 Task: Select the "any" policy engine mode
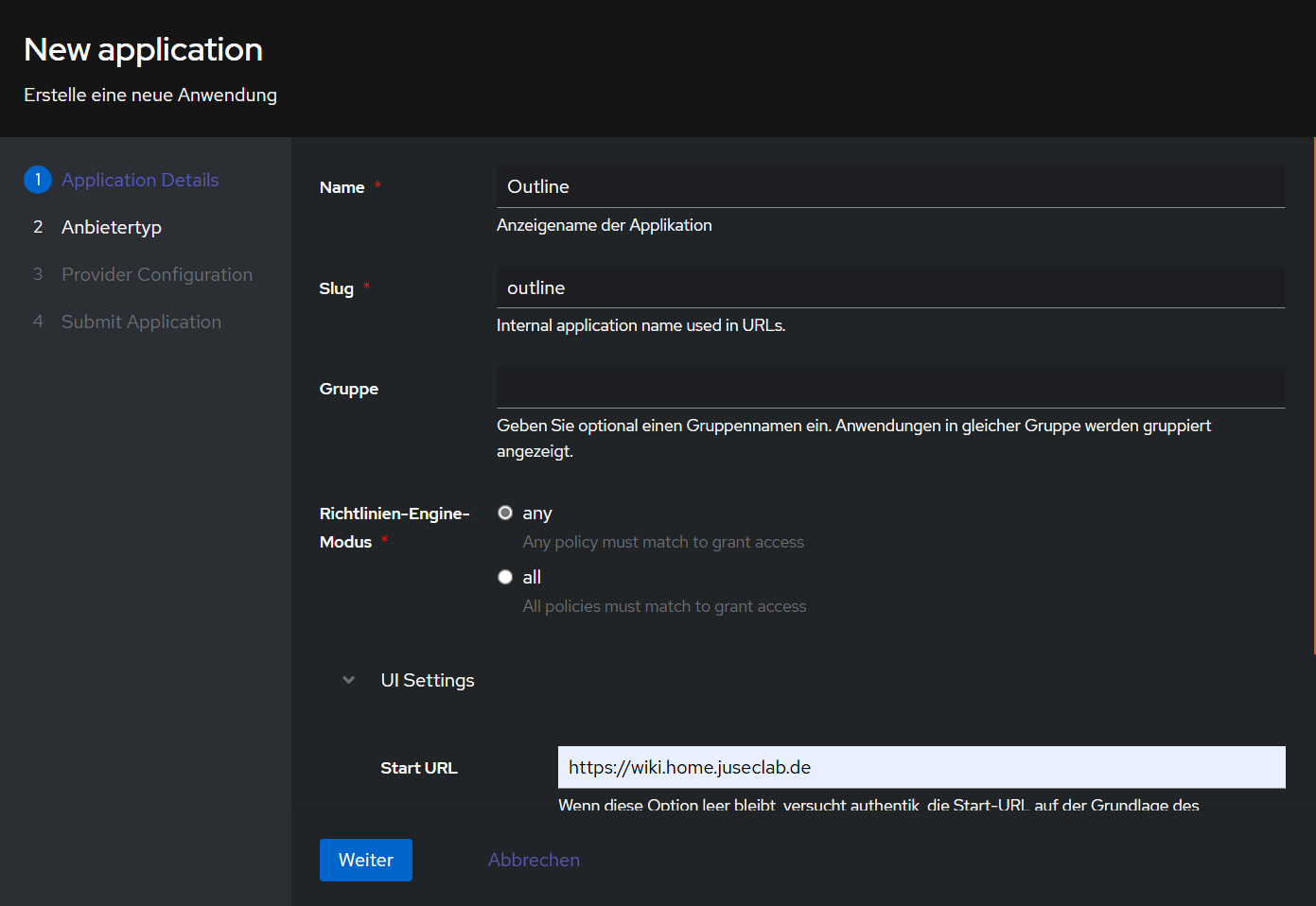point(505,513)
